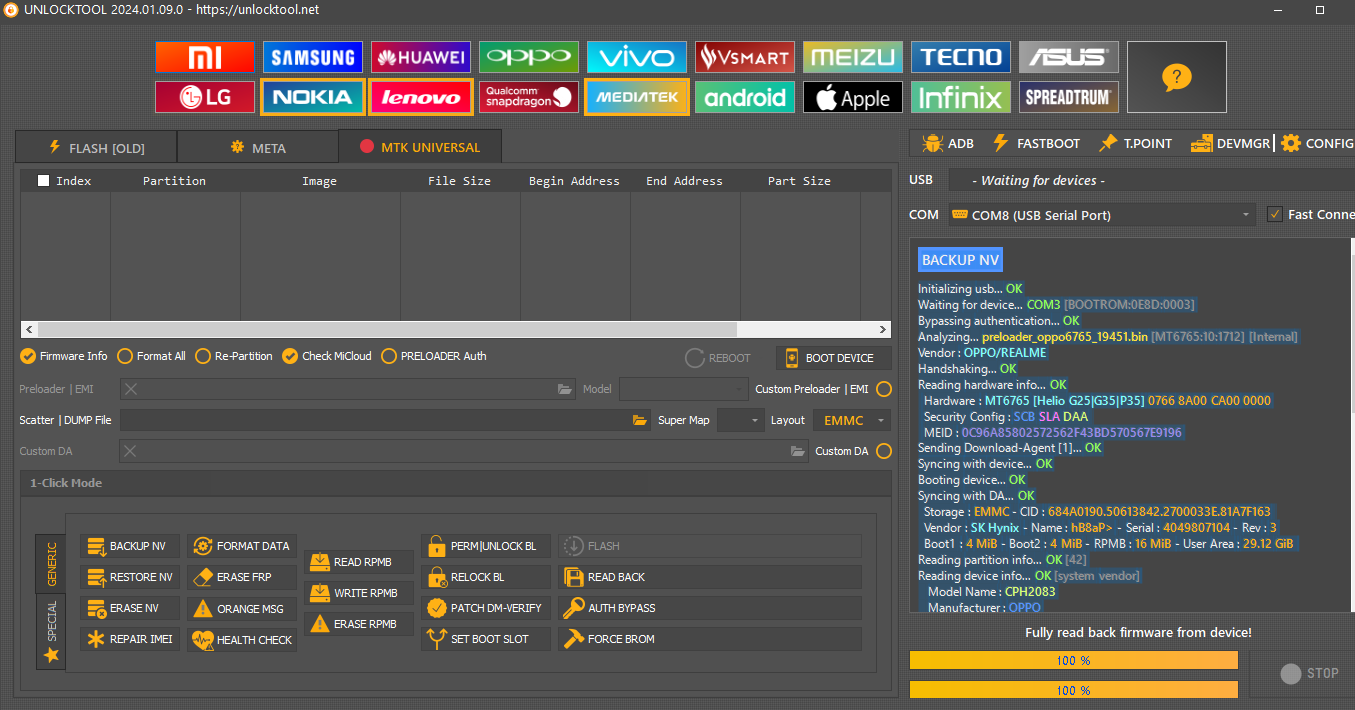Select the Xiaomi MI brand logo
Image resolution: width=1355 pixels, height=710 pixels.
(205, 57)
